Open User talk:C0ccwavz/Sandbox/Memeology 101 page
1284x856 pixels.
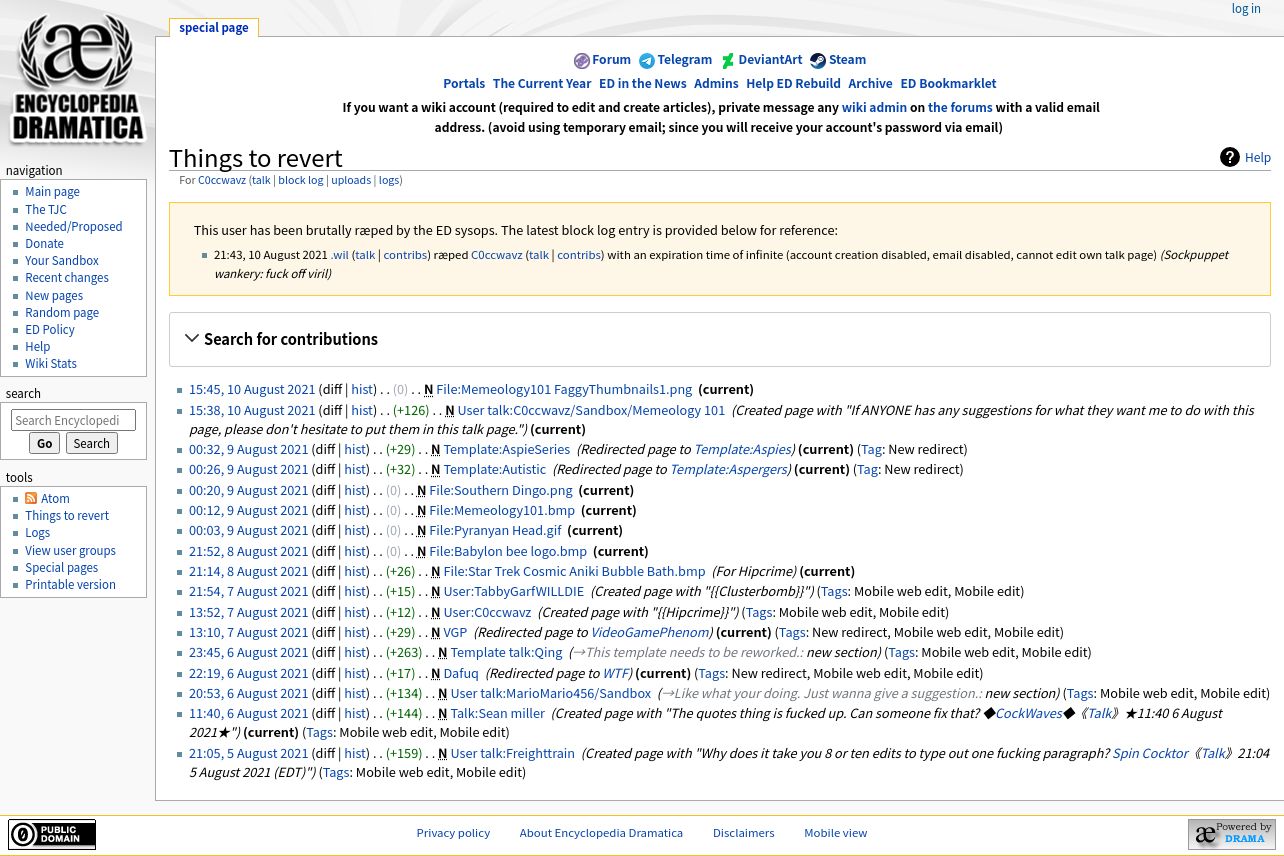(591, 410)
